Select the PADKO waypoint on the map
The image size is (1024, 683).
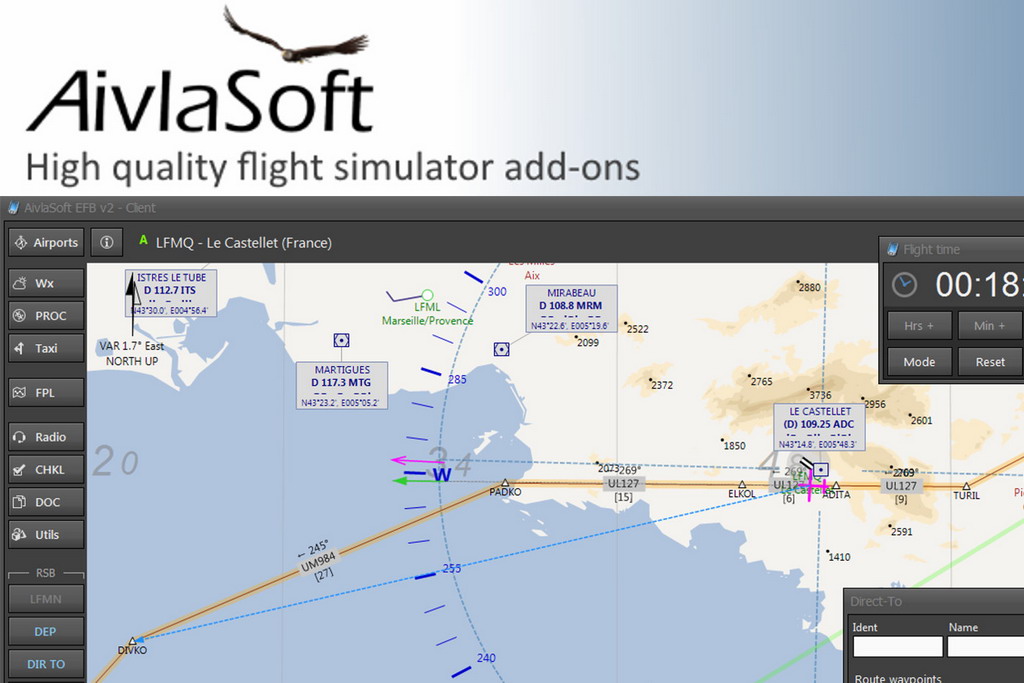click(505, 484)
